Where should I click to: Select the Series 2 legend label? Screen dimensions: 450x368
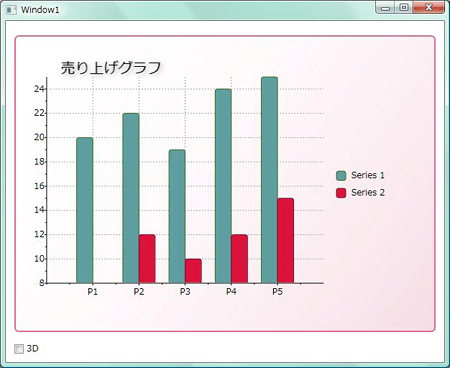[368, 193]
